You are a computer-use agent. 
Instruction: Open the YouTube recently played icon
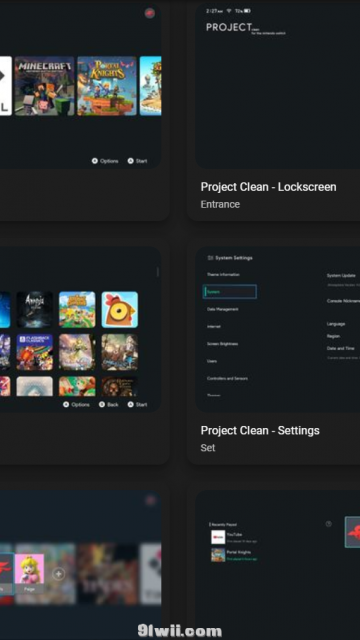[x=218, y=537]
